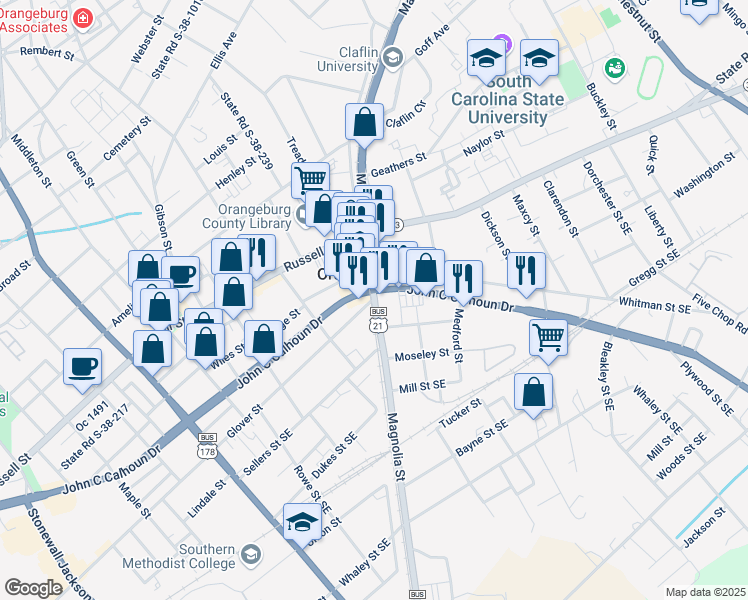Click the Glover St label
Image resolution: width=748 pixels, height=600 pixels.
click(x=244, y=421)
